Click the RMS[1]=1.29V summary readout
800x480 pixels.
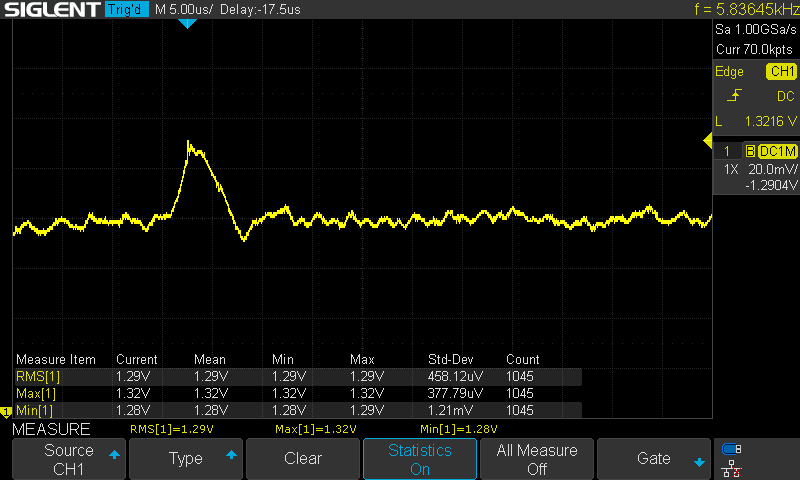pos(171,429)
